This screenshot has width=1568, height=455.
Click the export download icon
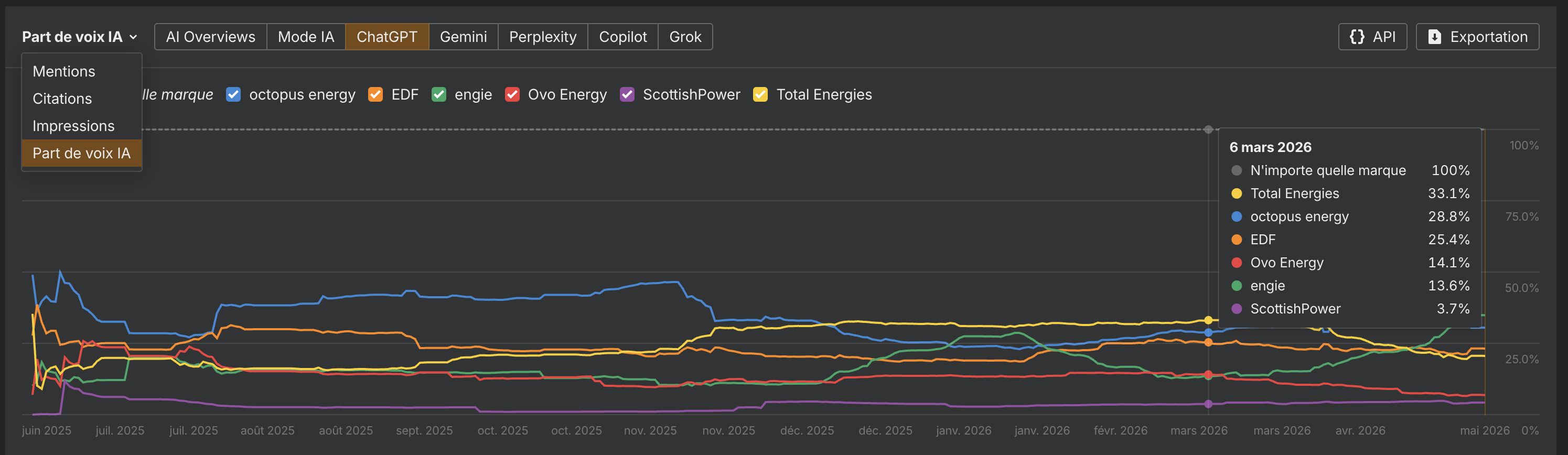point(1435,37)
